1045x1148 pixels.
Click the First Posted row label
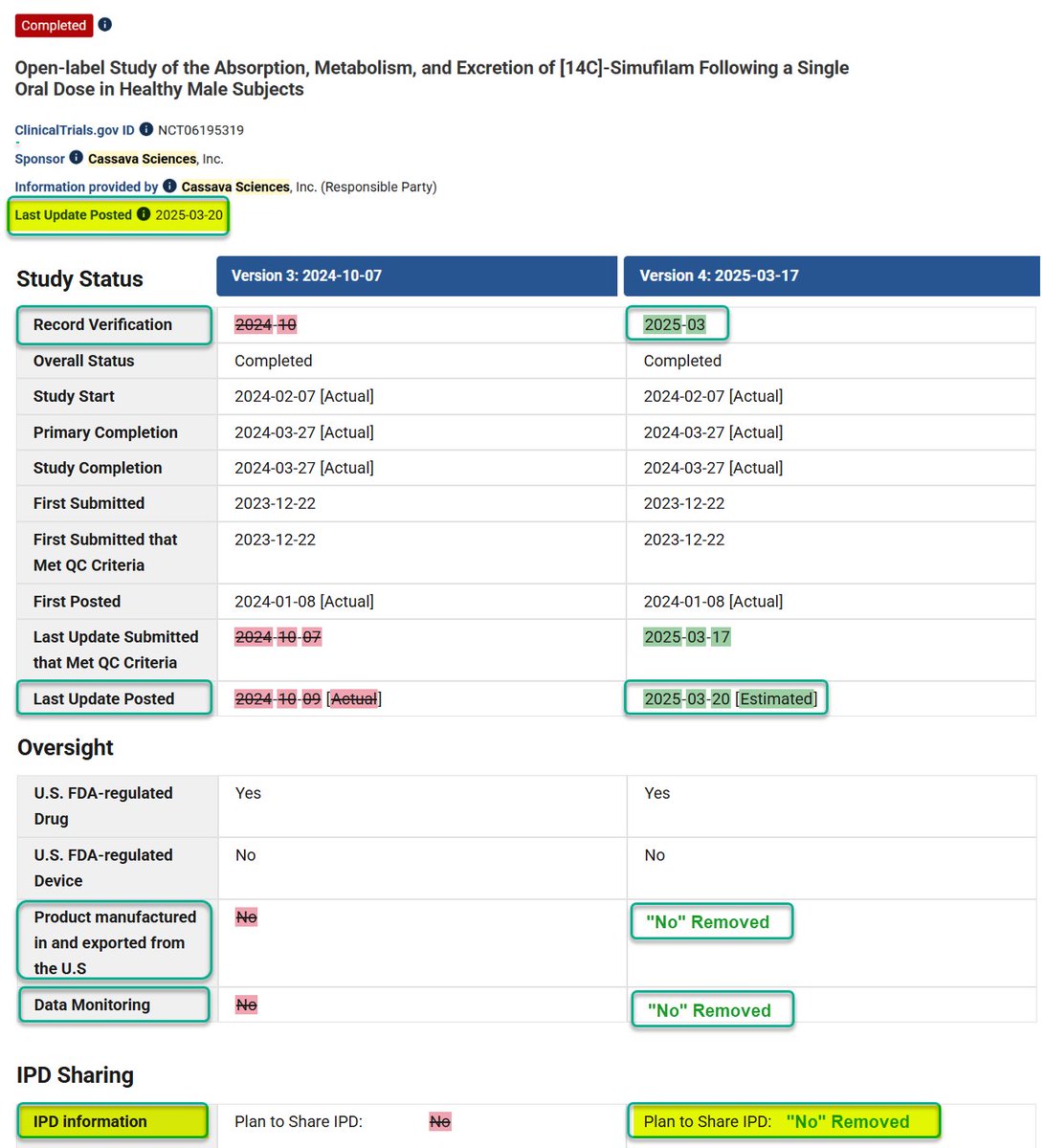point(77,602)
